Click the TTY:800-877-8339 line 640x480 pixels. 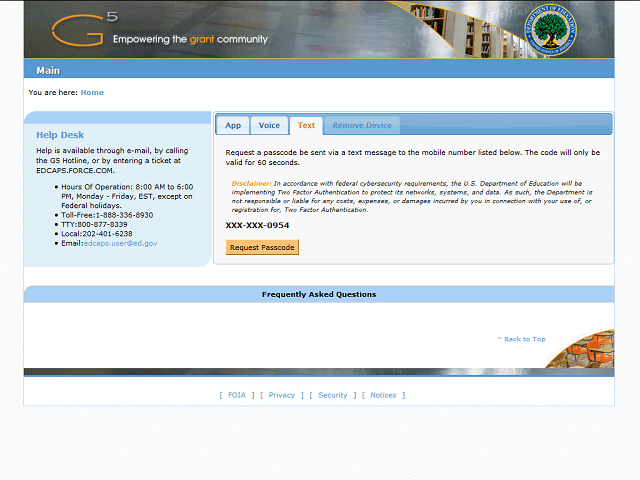tap(94, 224)
